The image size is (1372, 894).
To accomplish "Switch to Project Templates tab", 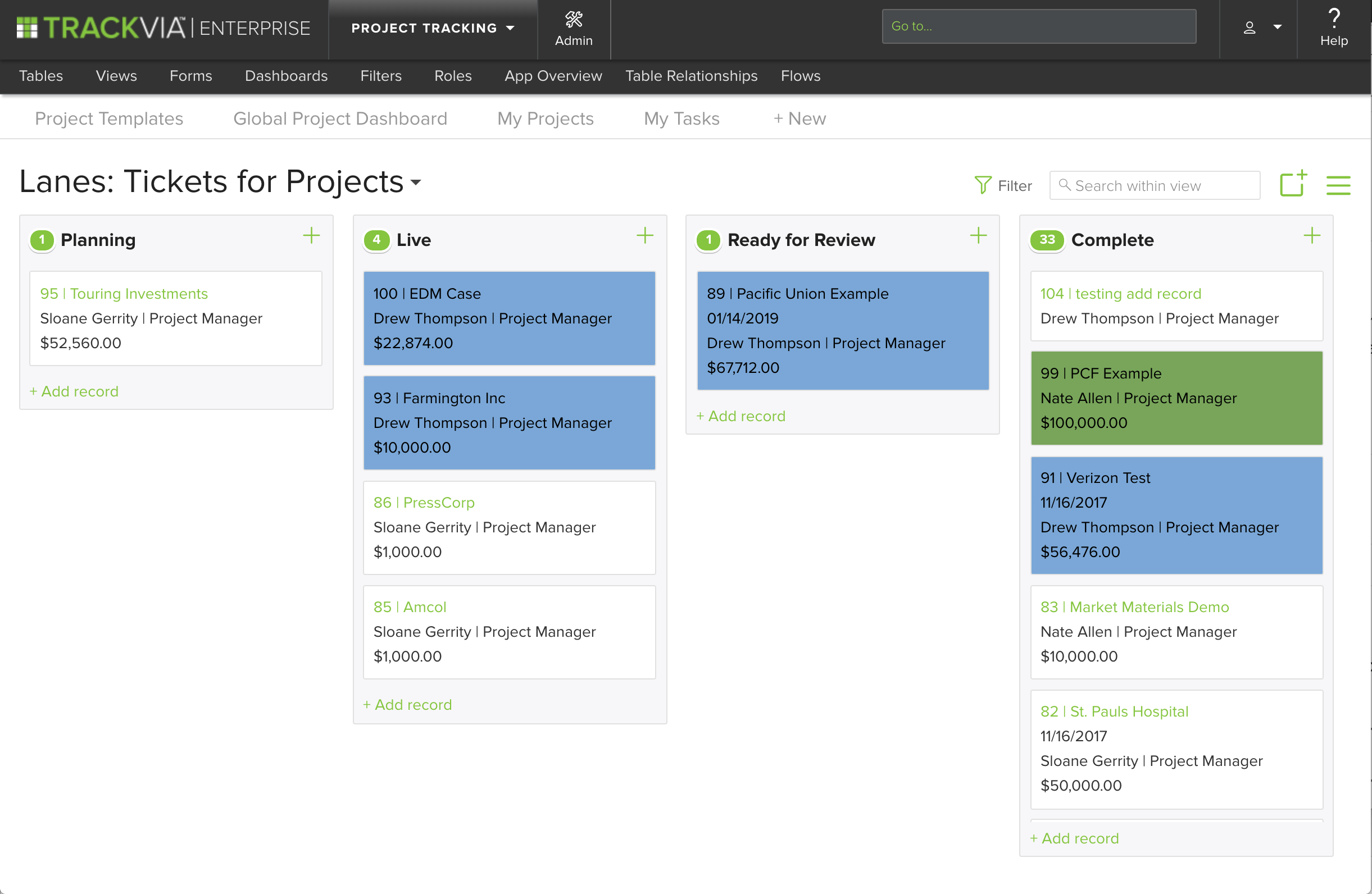I will pyautogui.click(x=109, y=118).
